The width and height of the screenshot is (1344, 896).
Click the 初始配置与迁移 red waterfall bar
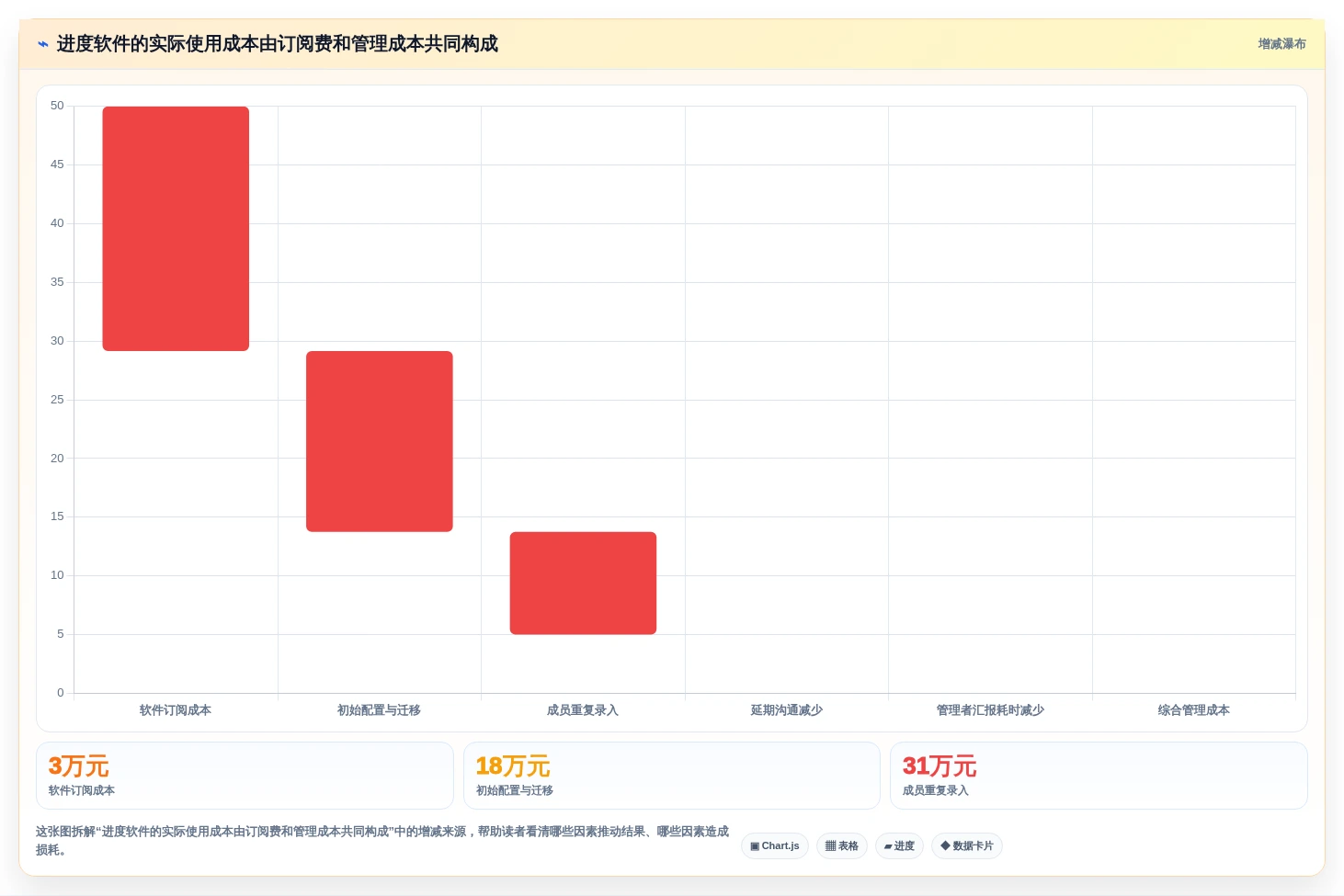(x=380, y=441)
